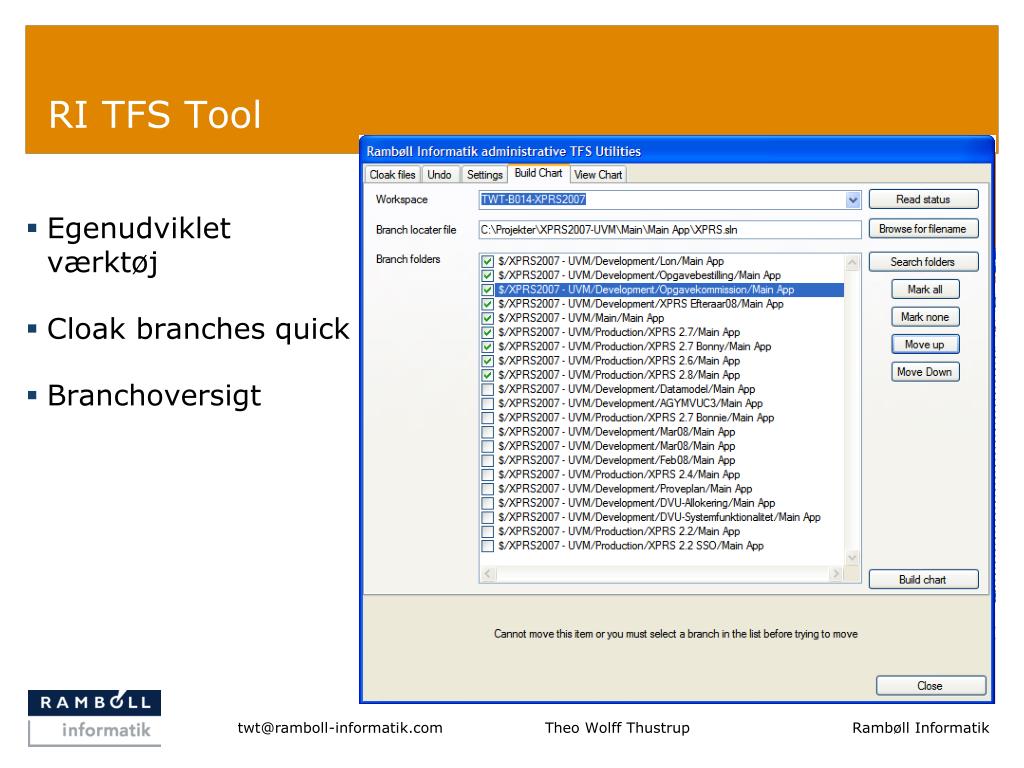Select the UVM/Main/Main App row text
This screenshot has height=768, width=1024.
point(581,318)
